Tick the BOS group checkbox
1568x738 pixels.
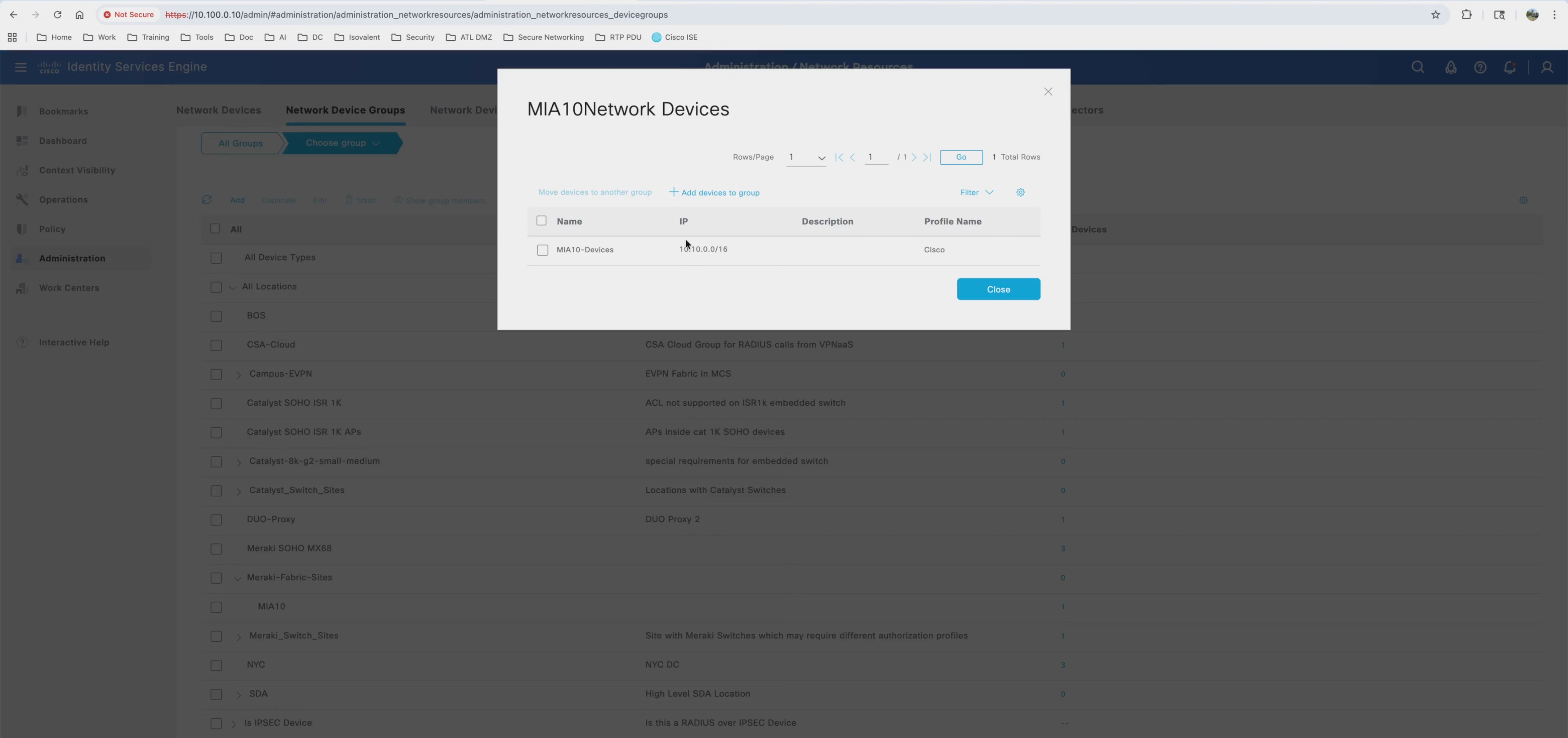coord(216,316)
